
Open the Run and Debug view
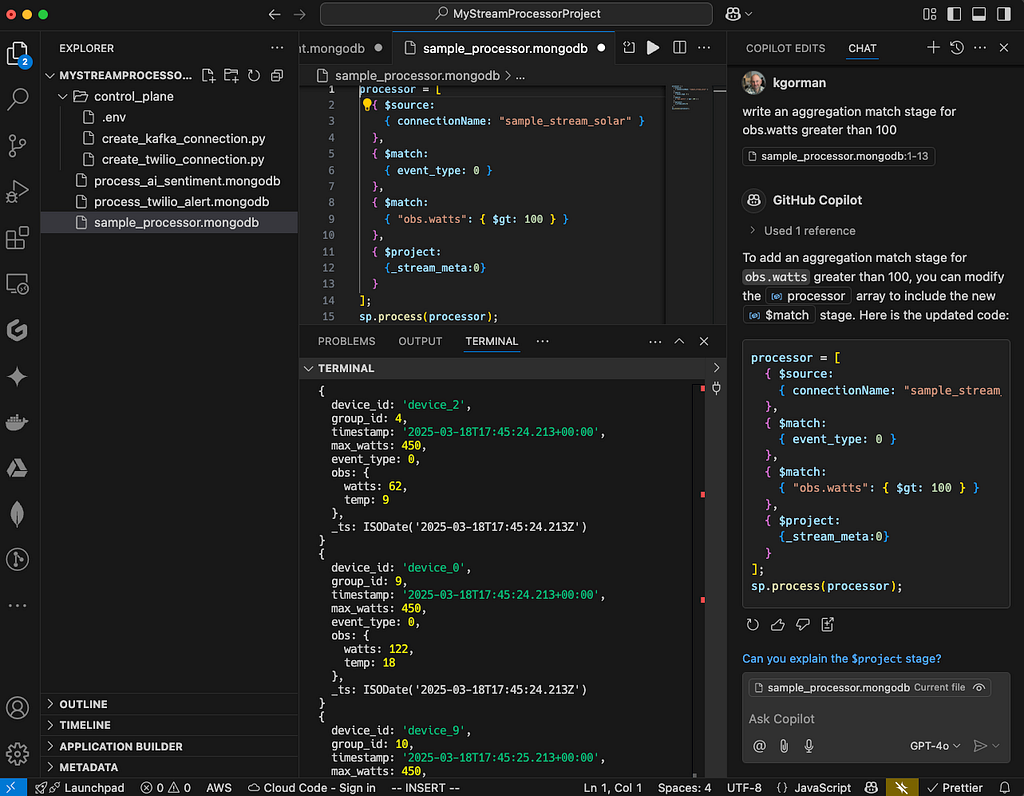click(x=17, y=192)
